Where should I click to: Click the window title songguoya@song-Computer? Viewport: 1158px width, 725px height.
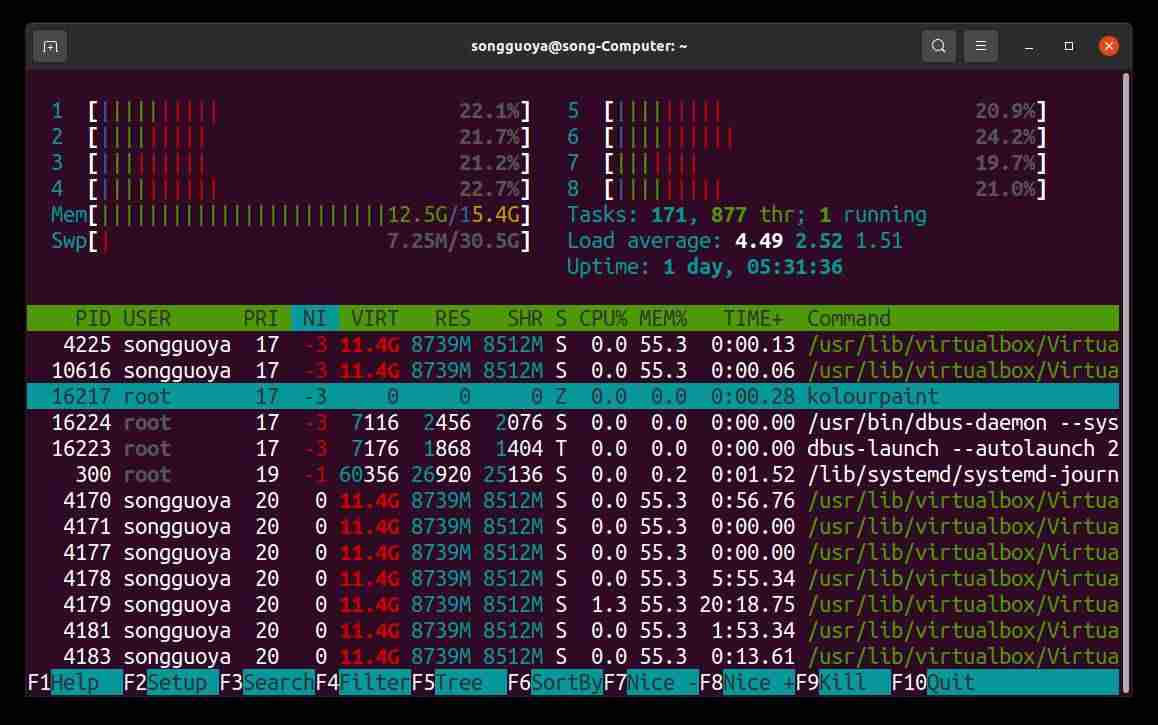pyautogui.click(x=579, y=47)
